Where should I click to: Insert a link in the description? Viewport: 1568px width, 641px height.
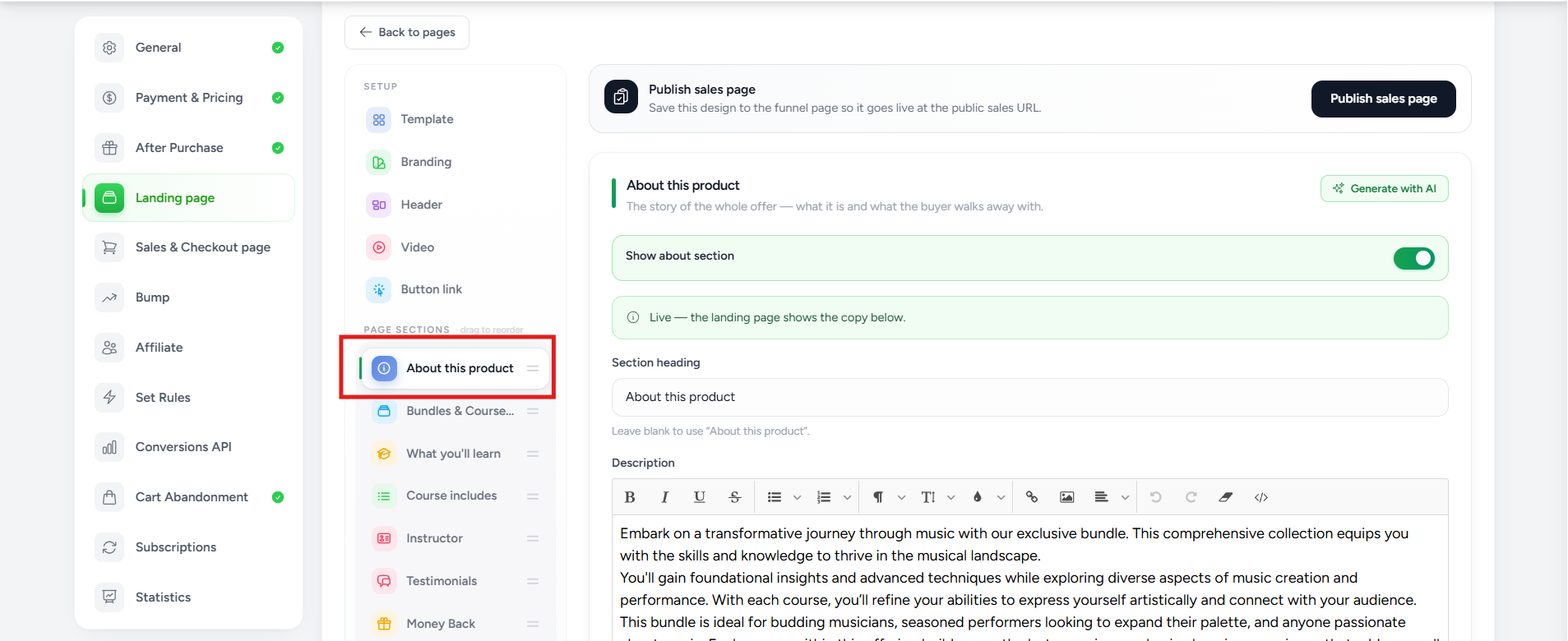[x=1032, y=497]
